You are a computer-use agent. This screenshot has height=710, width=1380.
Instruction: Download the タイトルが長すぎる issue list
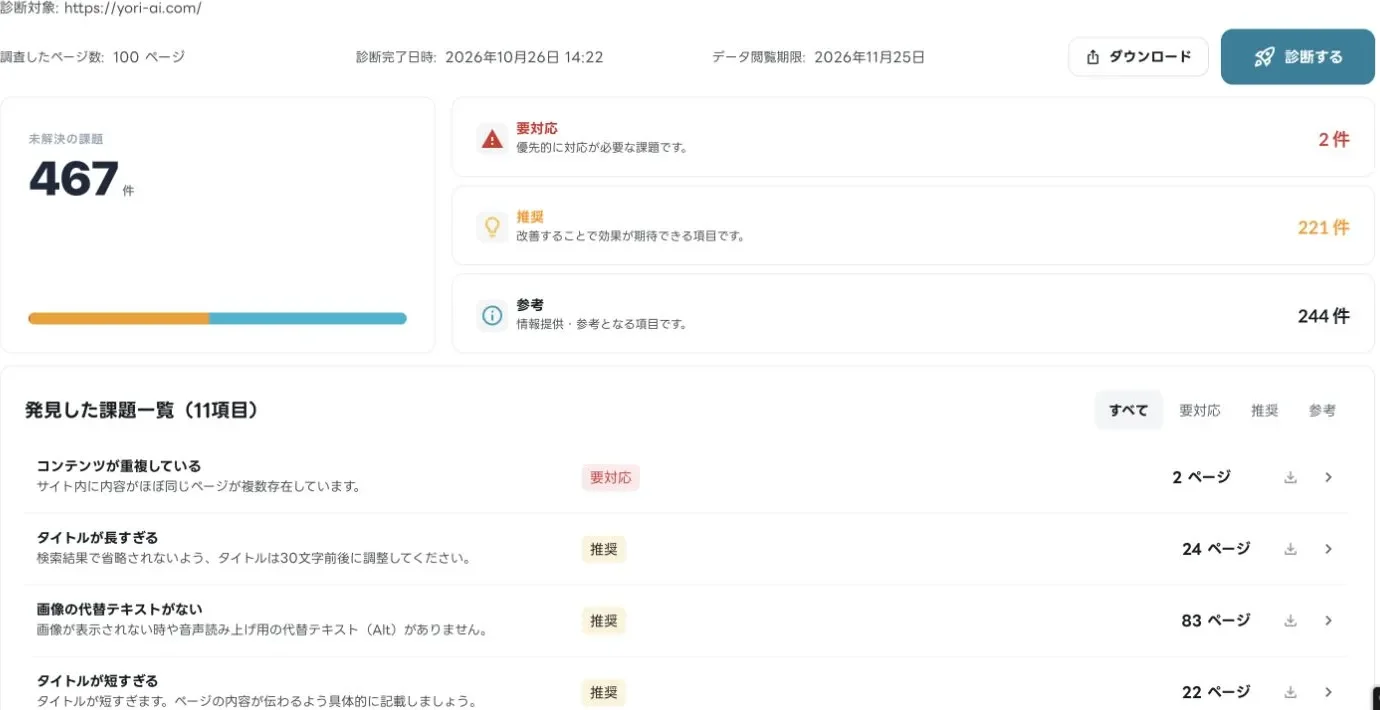1290,549
